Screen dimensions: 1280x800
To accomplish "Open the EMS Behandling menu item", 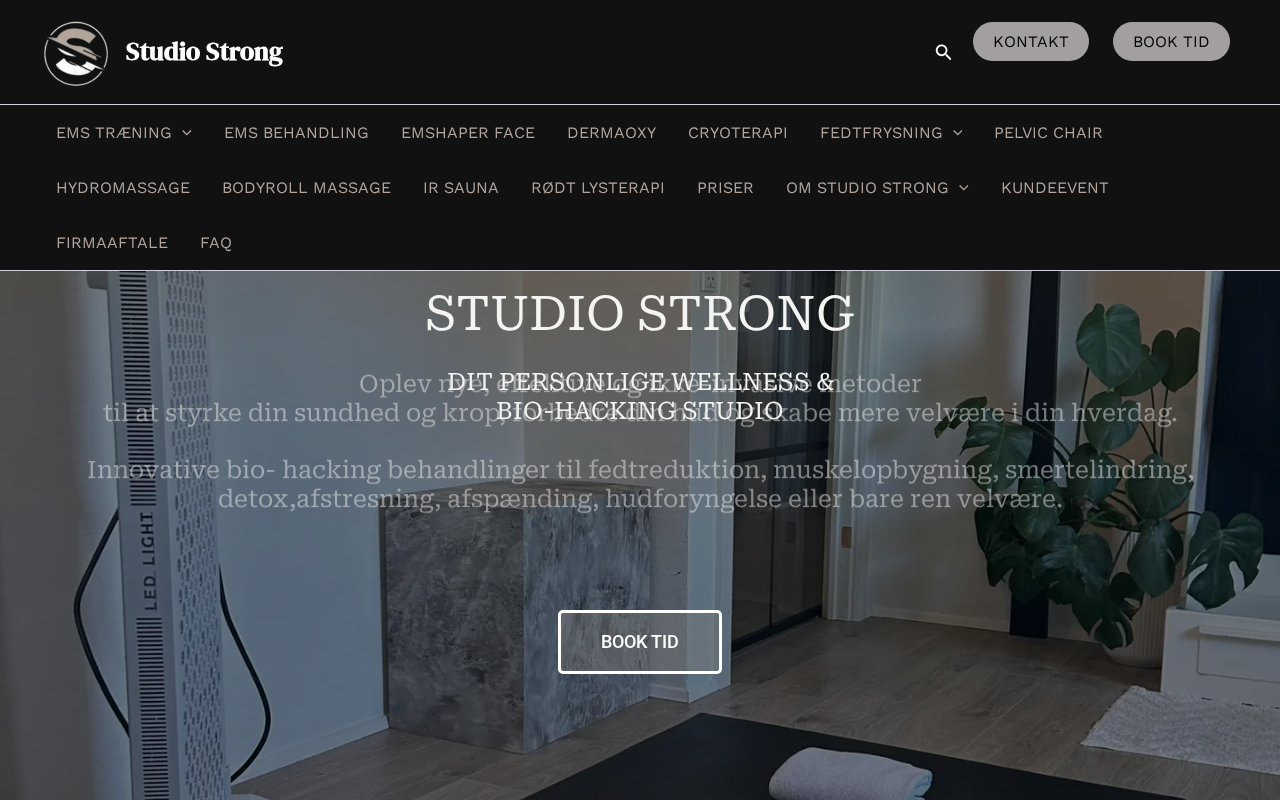I will pyautogui.click(x=296, y=133).
